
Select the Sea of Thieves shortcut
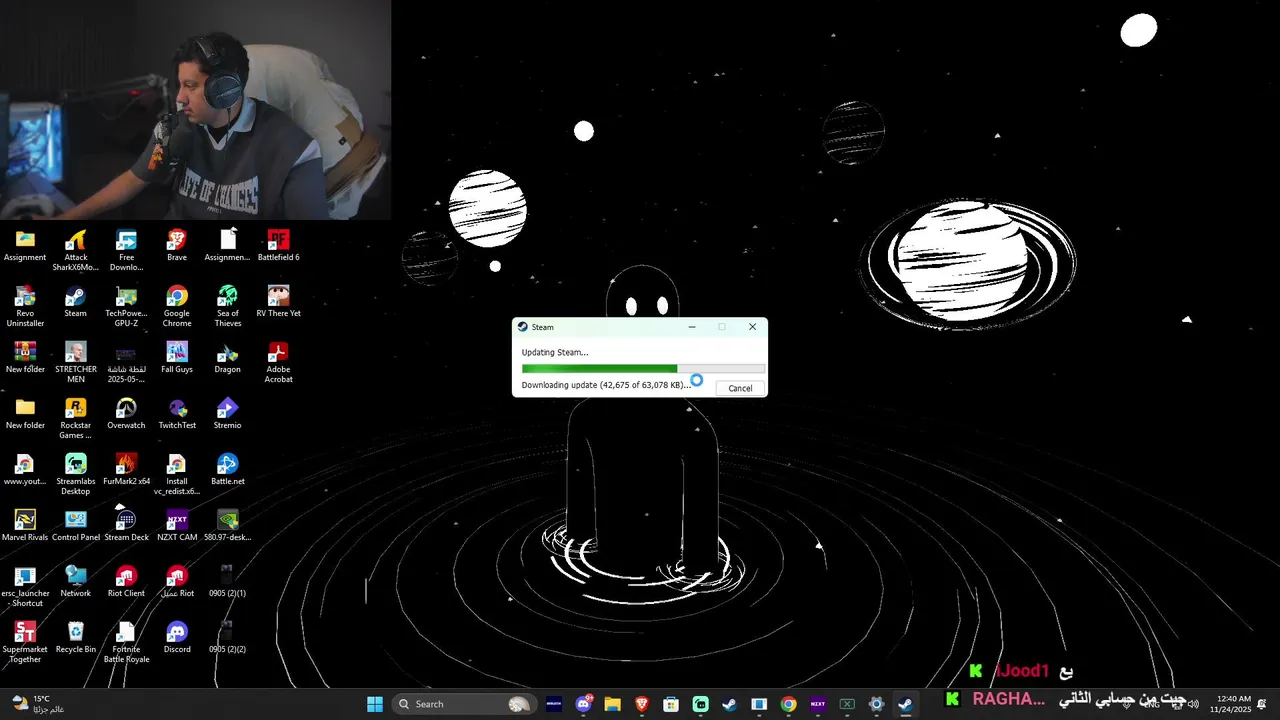pyautogui.click(x=228, y=306)
